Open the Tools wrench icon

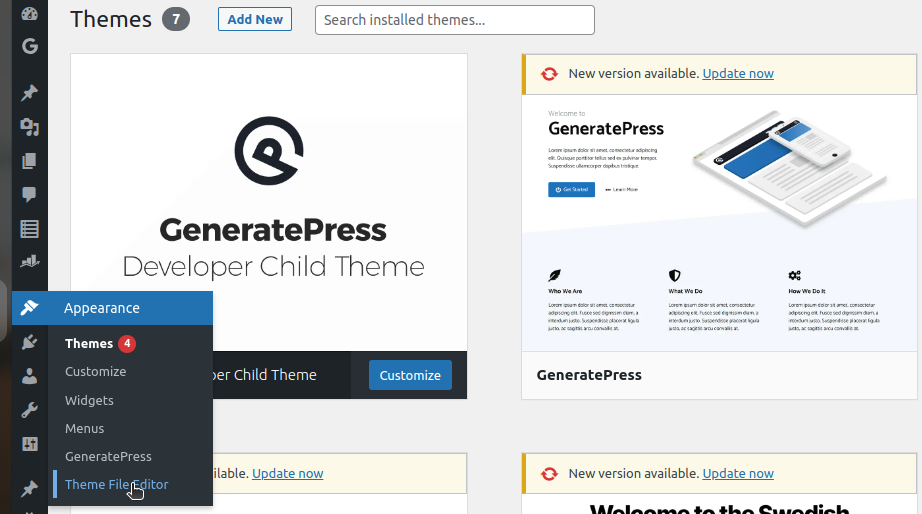coord(29,410)
